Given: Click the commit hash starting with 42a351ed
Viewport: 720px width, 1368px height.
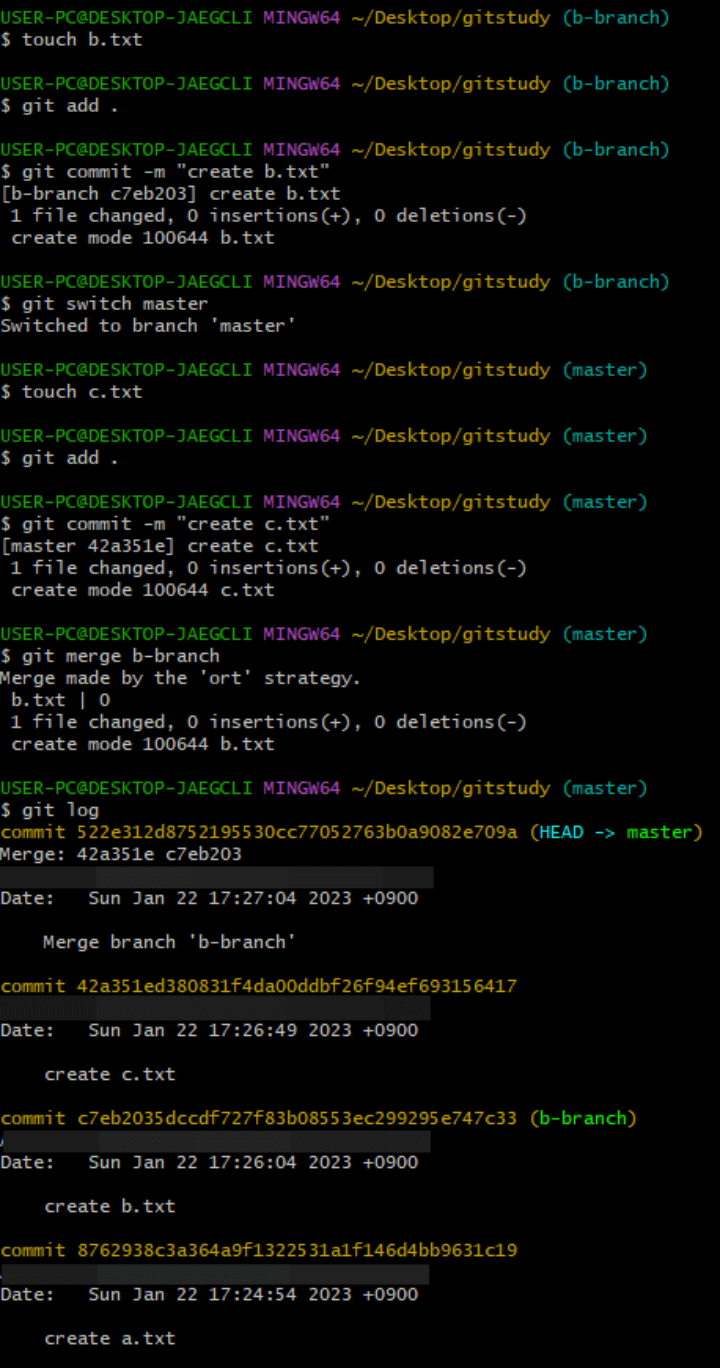Looking at the screenshot, I should 297,986.
